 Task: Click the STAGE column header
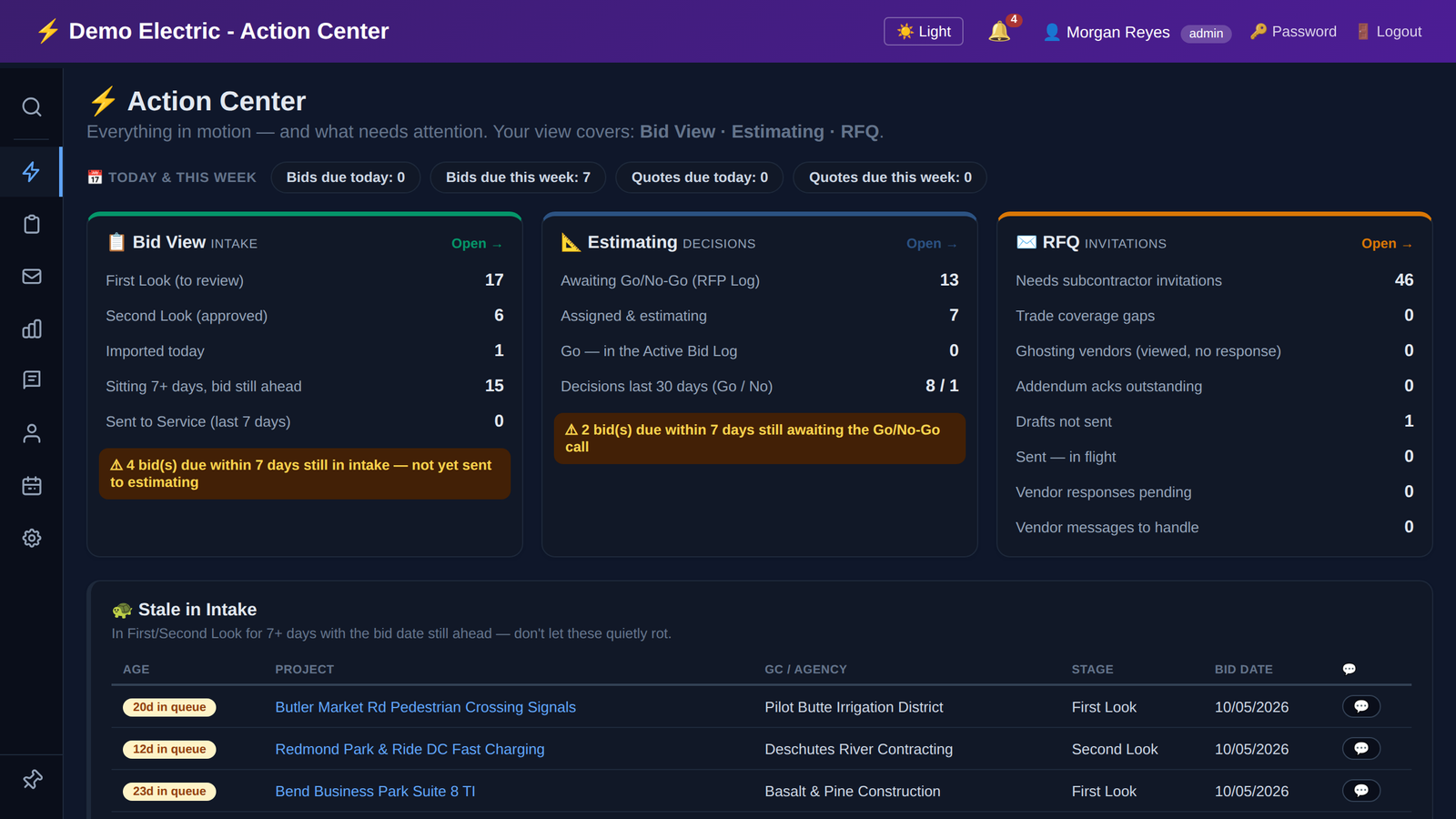(x=1093, y=669)
